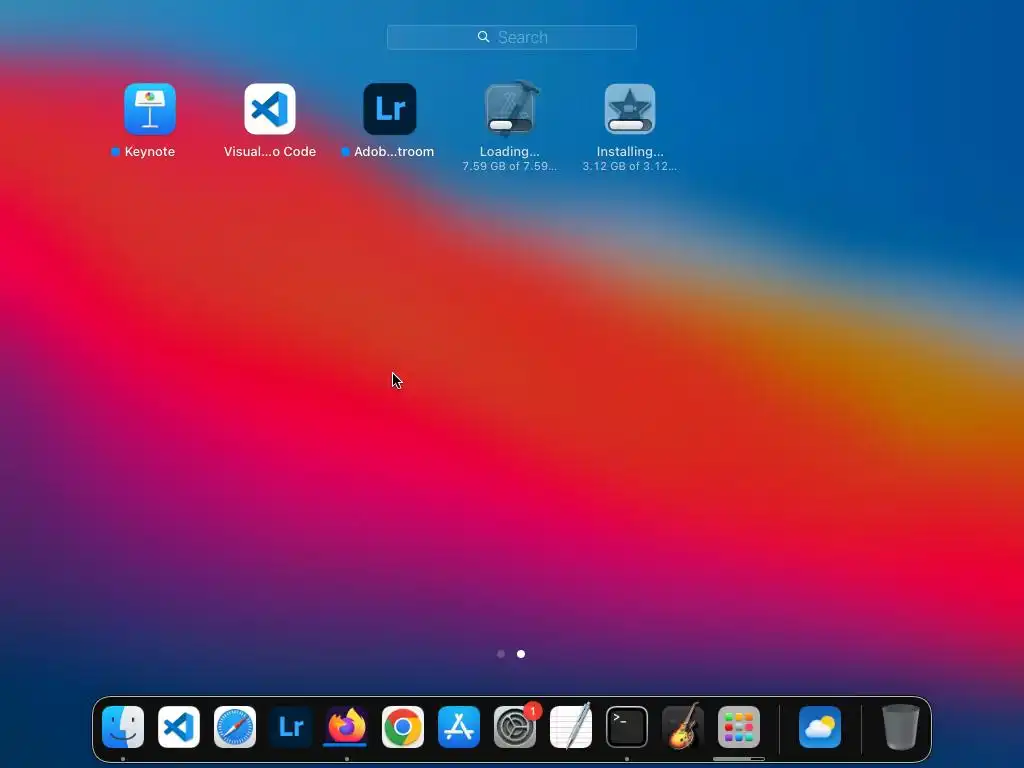This screenshot has width=1024, height=768.
Task: Click the "Adob...troom" app label
Action: coord(394,152)
